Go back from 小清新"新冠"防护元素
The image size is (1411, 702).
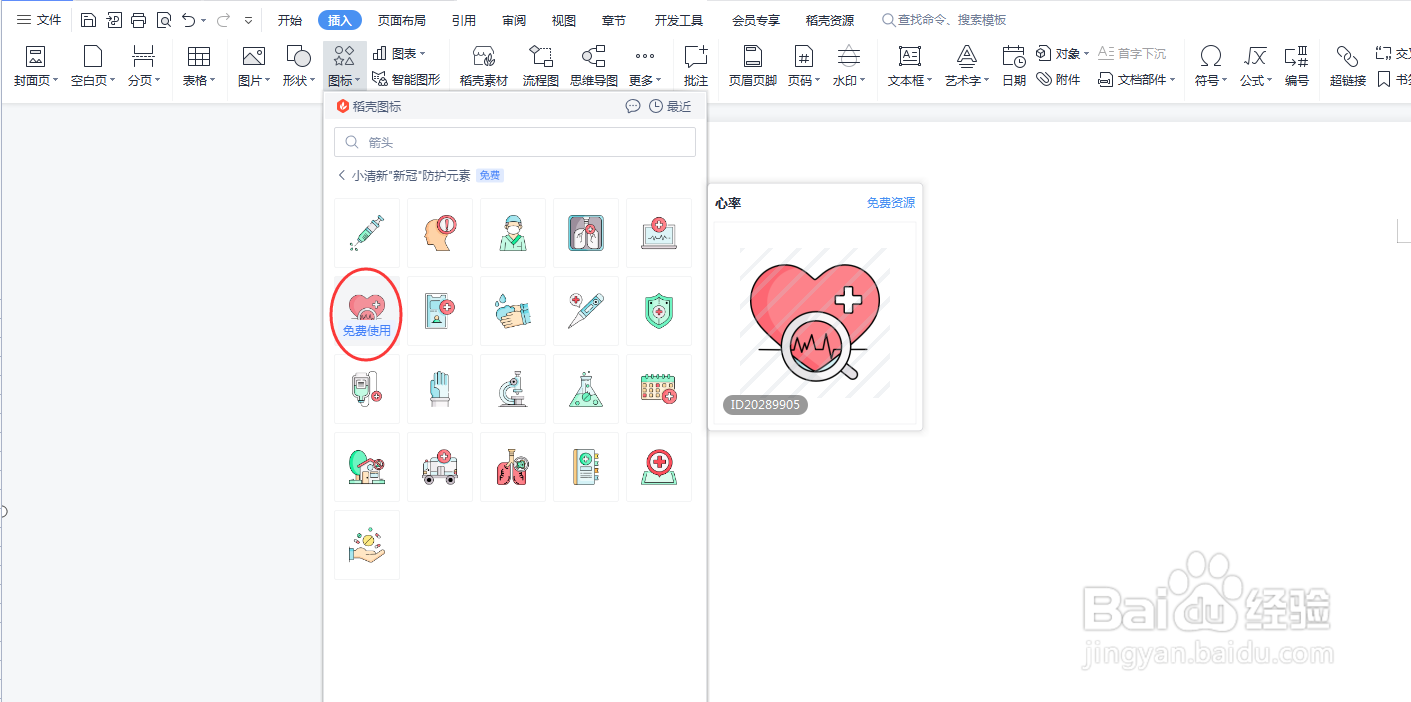[x=342, y=175]
